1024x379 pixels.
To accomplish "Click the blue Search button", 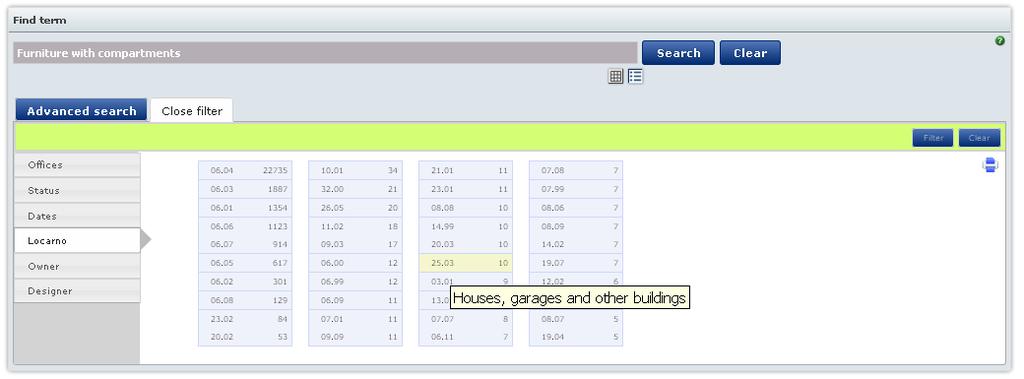I will pyautogui.click(x=679, y=53).
